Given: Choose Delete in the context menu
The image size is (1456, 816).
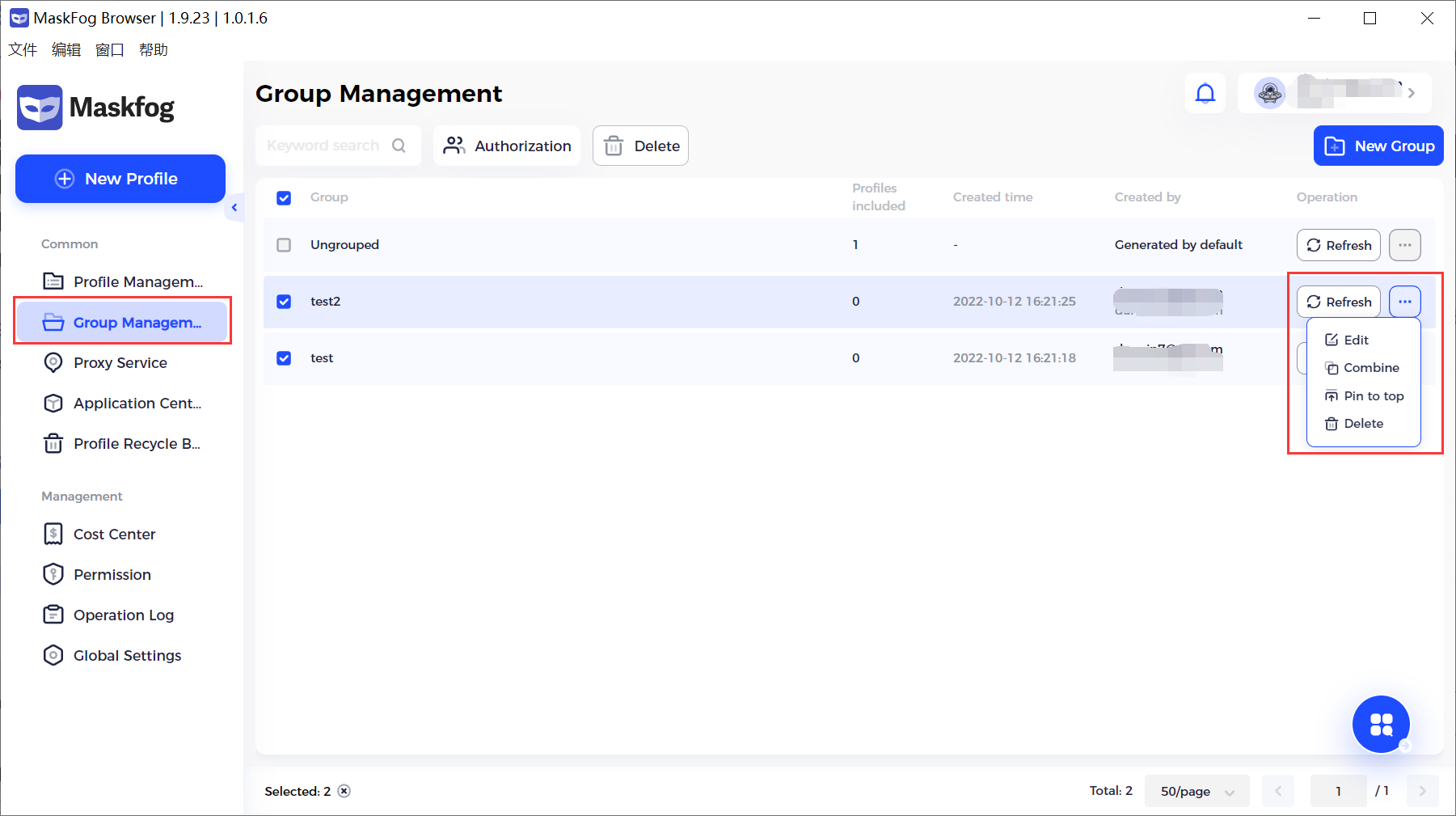Looking at the screenshot, I should (1354, 424).
